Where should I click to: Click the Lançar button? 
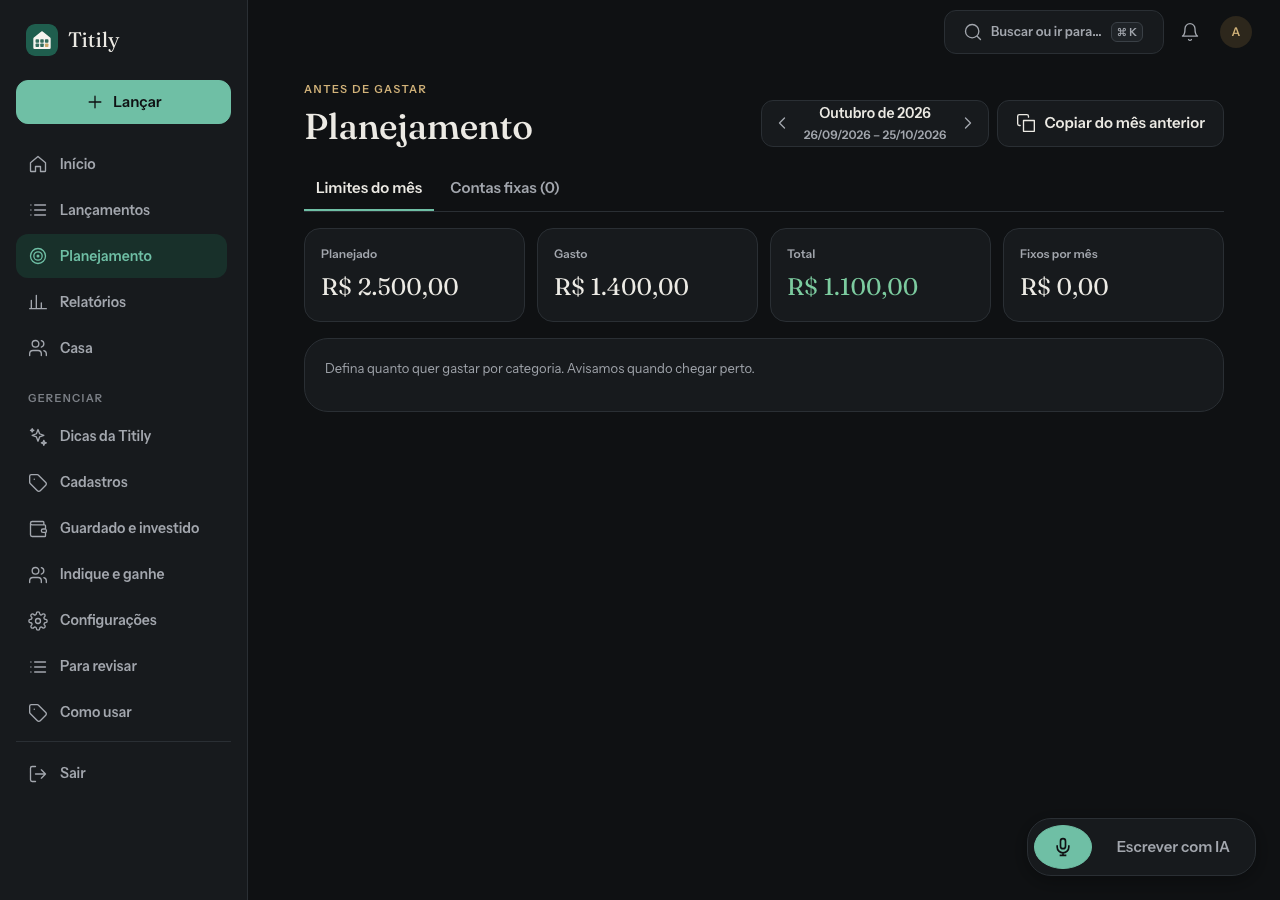click(123, 102)
